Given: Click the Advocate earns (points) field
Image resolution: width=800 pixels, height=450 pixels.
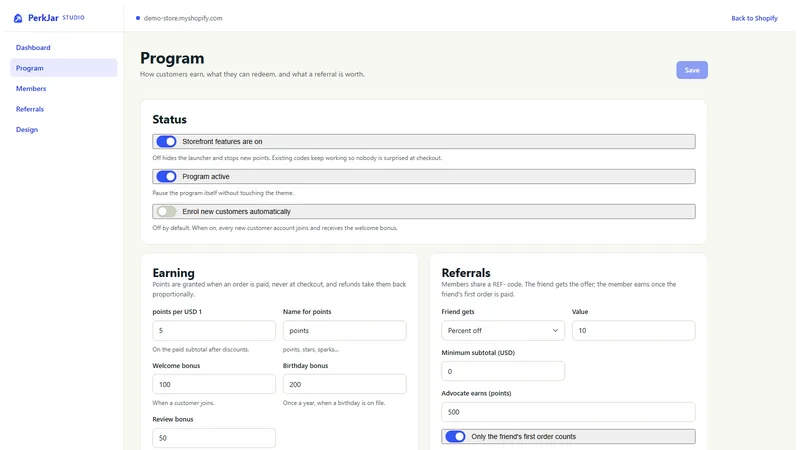Looking at the screenshot, I should pyautogui.click(x=568, y=412).
